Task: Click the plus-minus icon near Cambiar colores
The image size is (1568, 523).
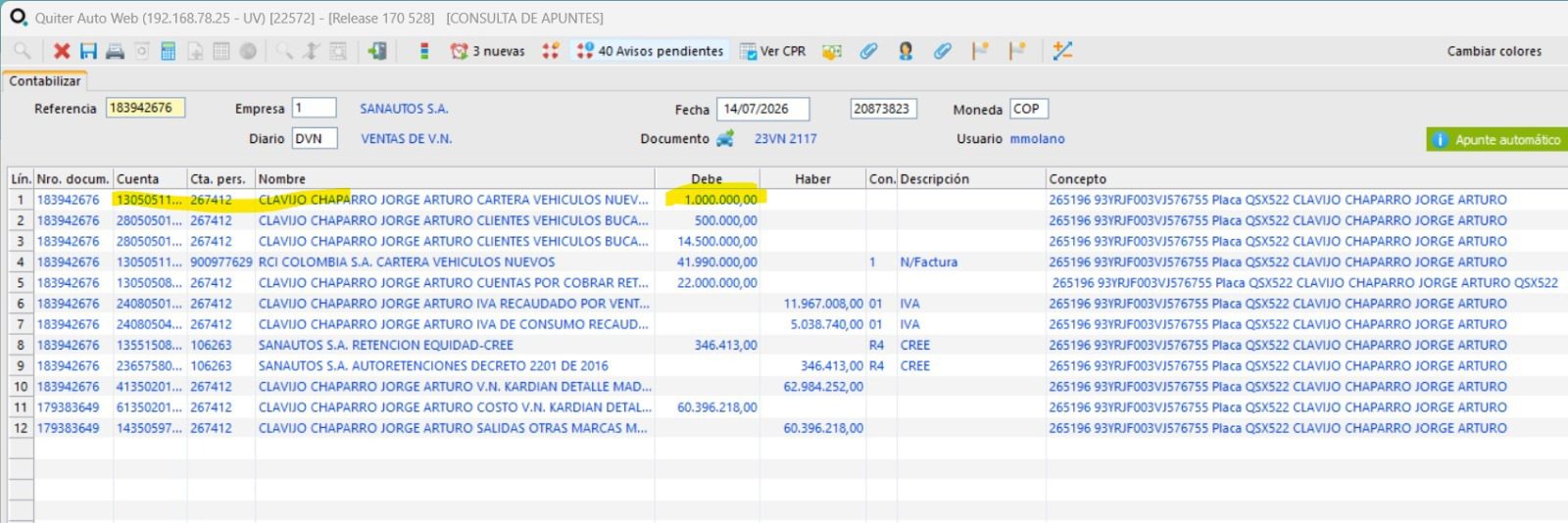Action: coord(1062,51)
